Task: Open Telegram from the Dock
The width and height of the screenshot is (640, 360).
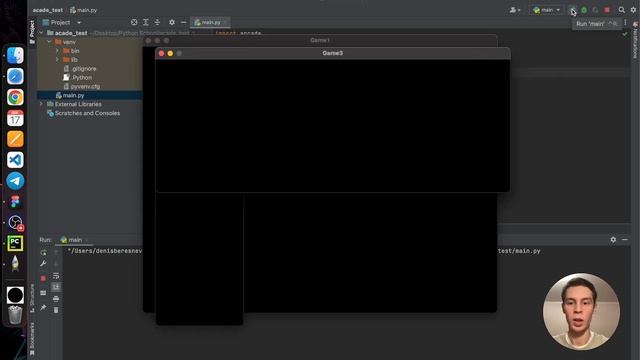Action: tap(15, 181)
